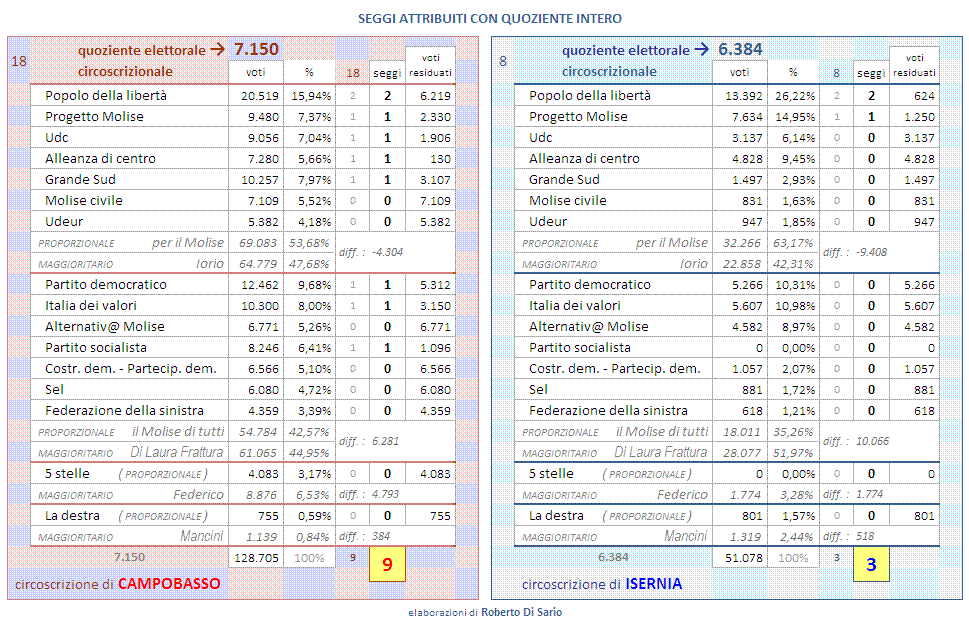This screenshot has height=625, width=969.
Task: Click the title 'SEGGI ATTRIBUITI CON QUOZIENTE INTERO'
Action: point(489,19)
